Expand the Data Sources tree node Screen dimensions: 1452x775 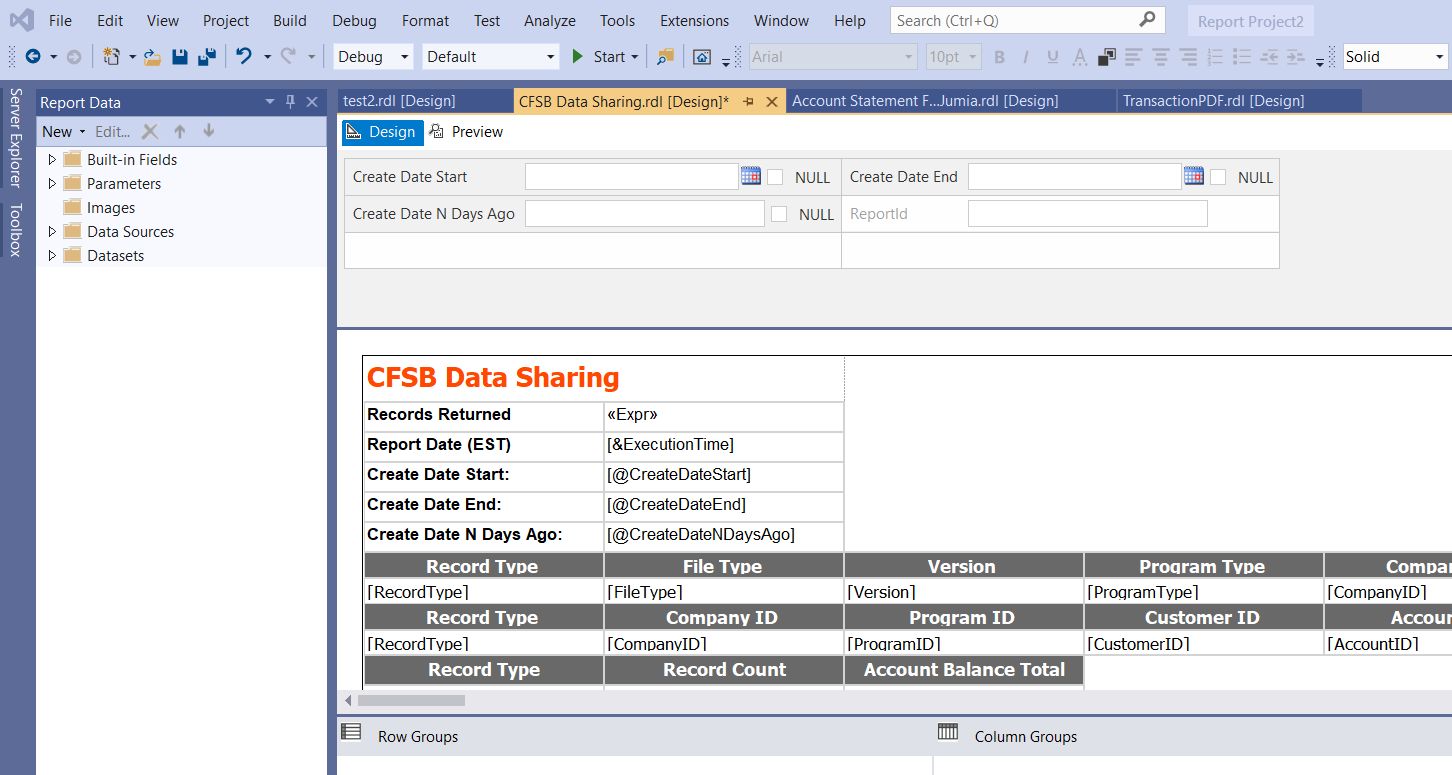(x=52, y=231)
